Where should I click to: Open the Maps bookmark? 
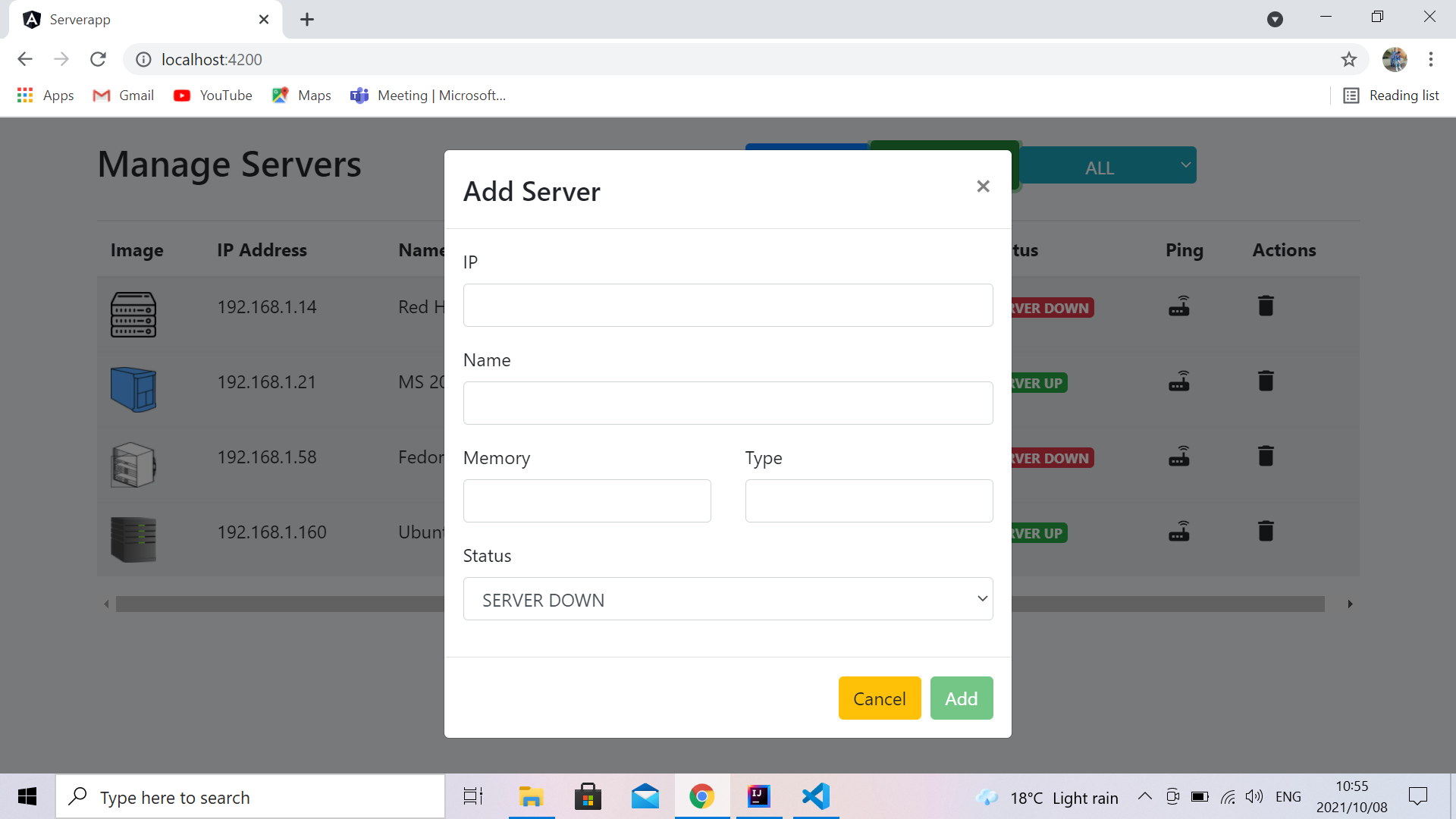point(302,96)
